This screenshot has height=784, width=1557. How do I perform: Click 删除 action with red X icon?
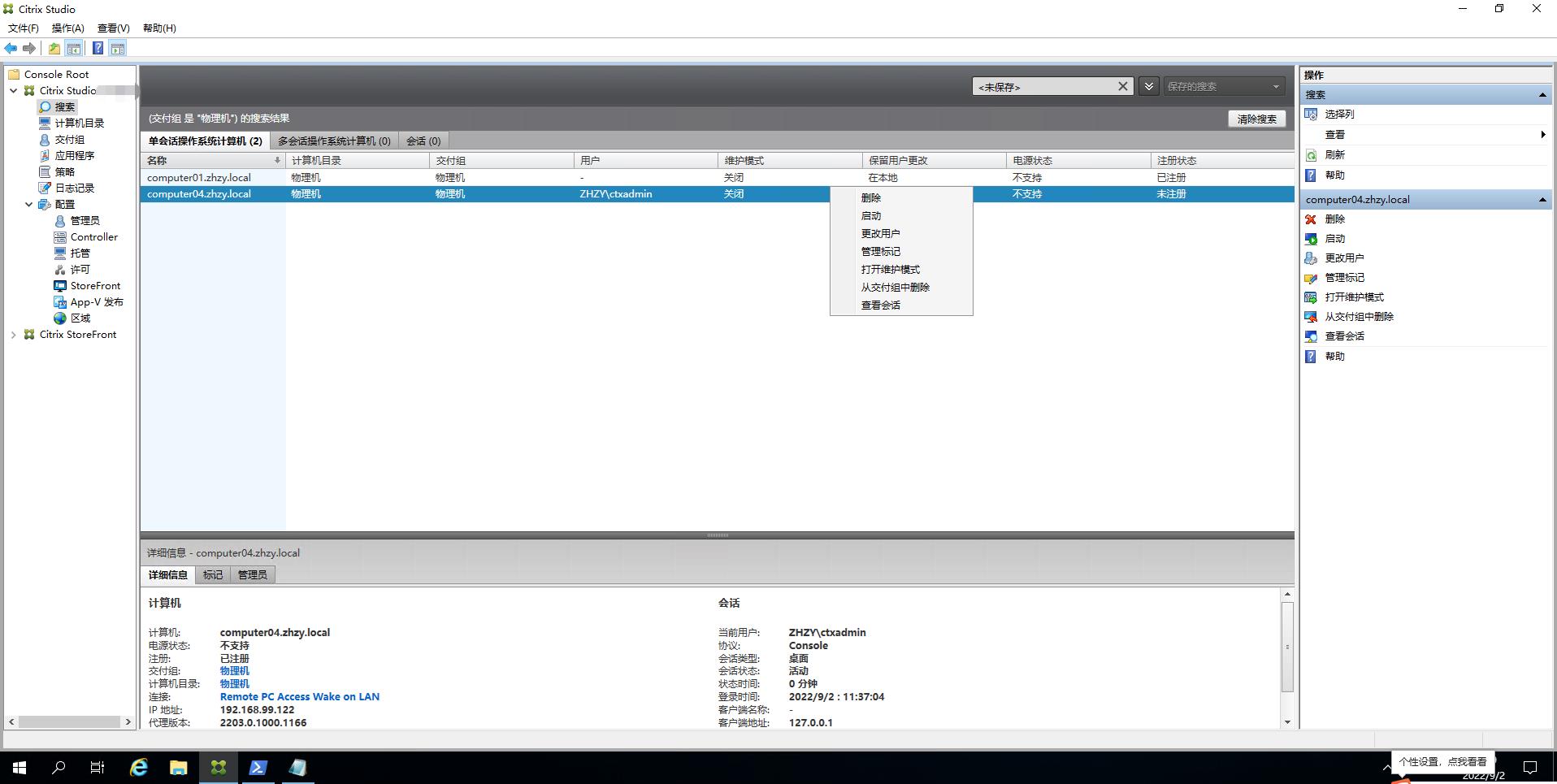pyautogui.click(x=1334, y=219)
